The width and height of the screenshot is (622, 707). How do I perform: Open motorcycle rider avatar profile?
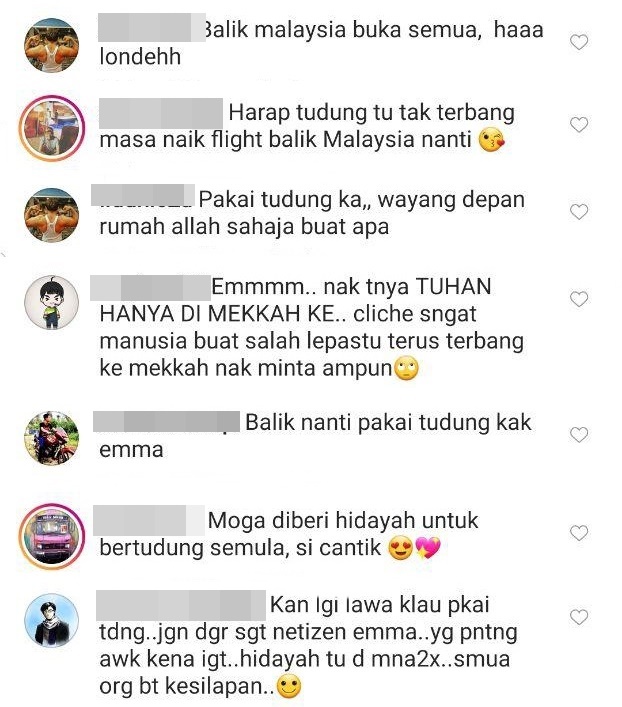pyautogui.click(x=51, y=438)
